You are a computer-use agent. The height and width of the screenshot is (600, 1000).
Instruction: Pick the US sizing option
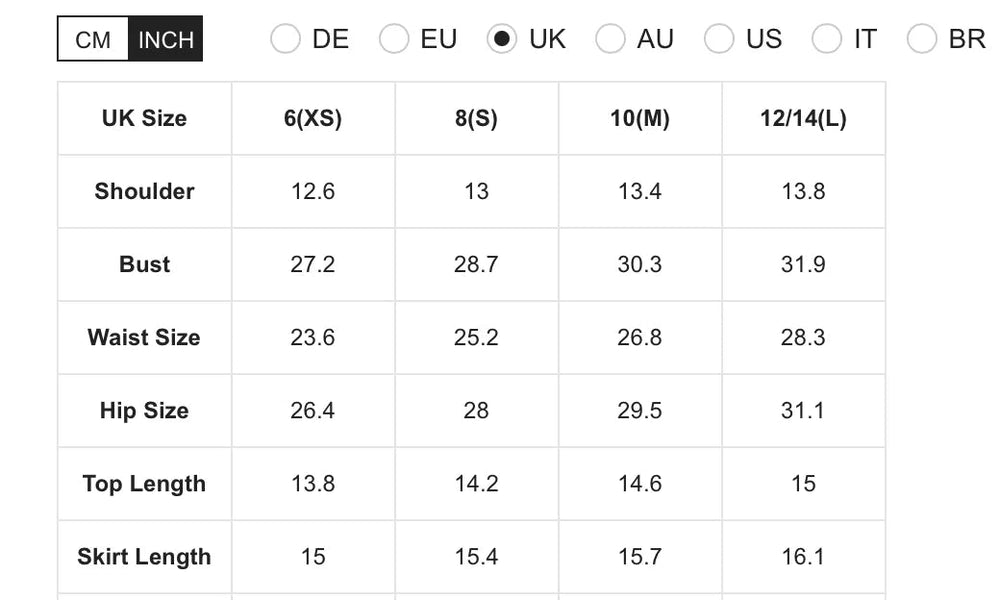point(719,39)
